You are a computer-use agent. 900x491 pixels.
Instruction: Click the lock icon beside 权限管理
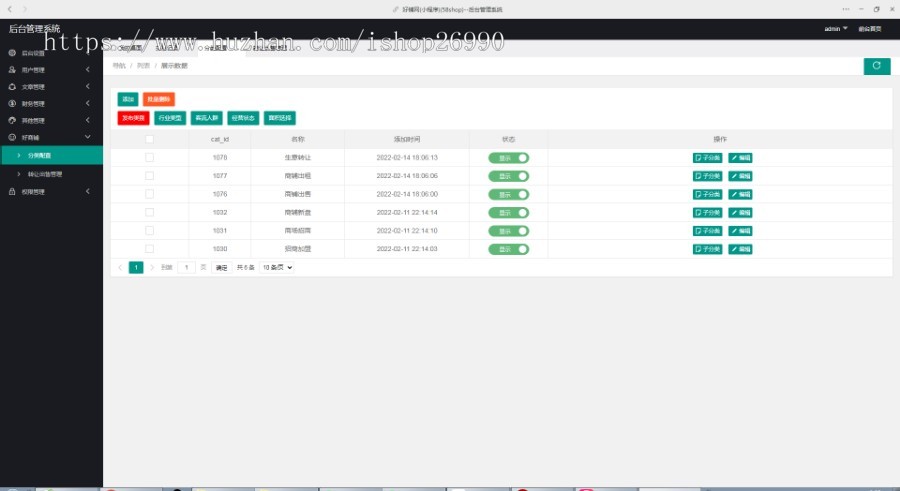pos(12,191)
